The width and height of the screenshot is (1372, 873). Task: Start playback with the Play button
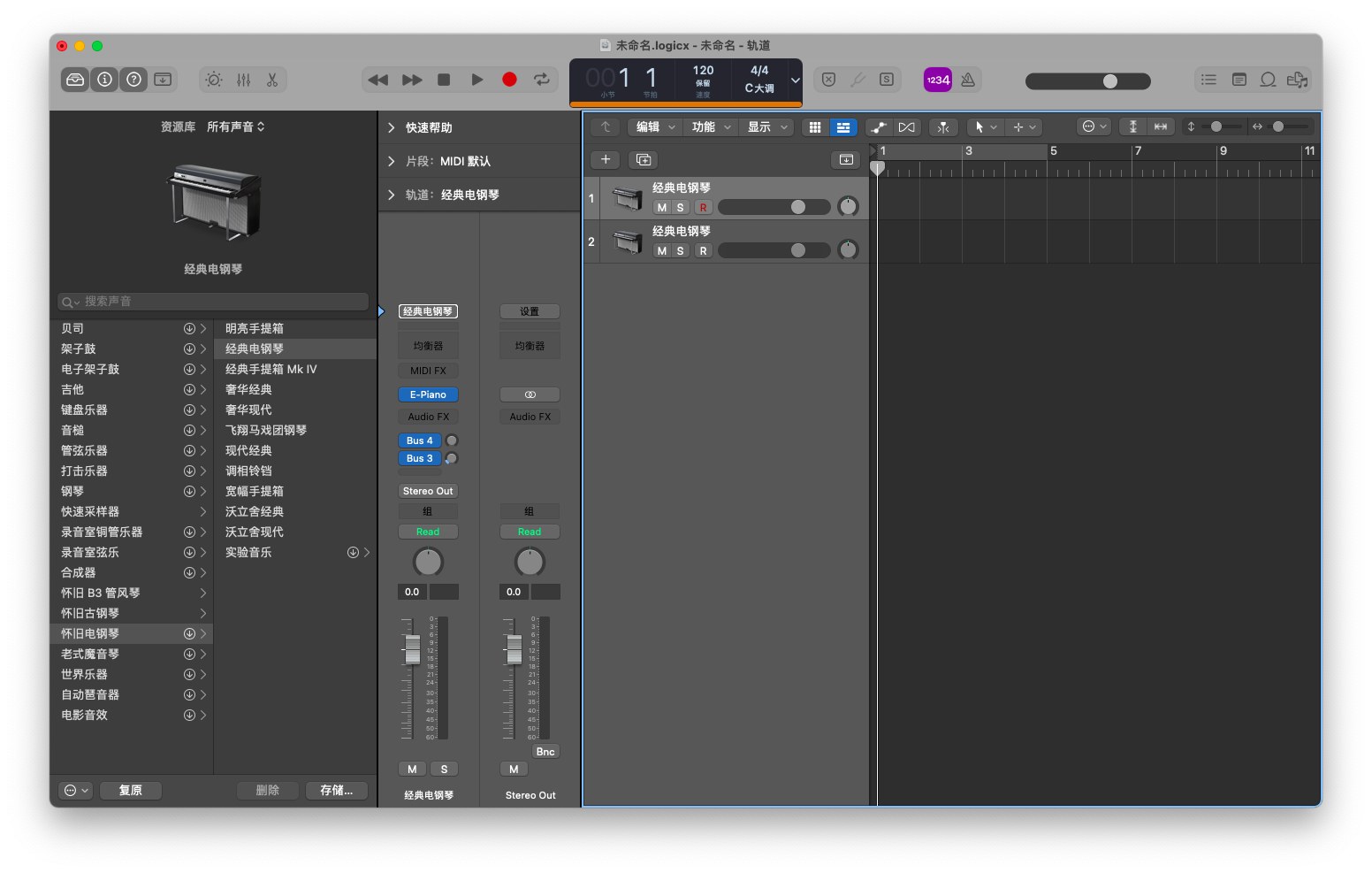(x=477, y=80)
